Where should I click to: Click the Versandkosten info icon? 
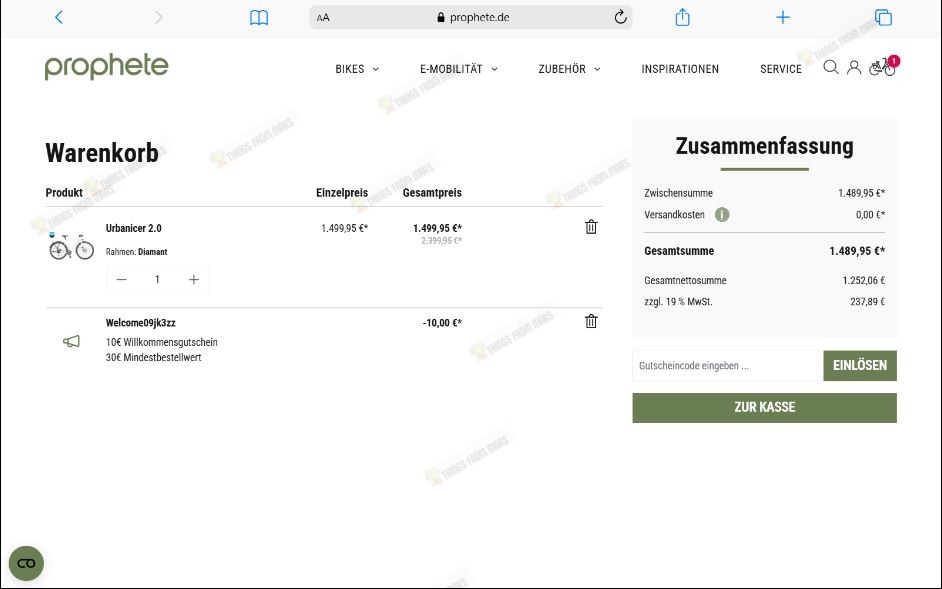pyautogui.click(x=722, y=215)
